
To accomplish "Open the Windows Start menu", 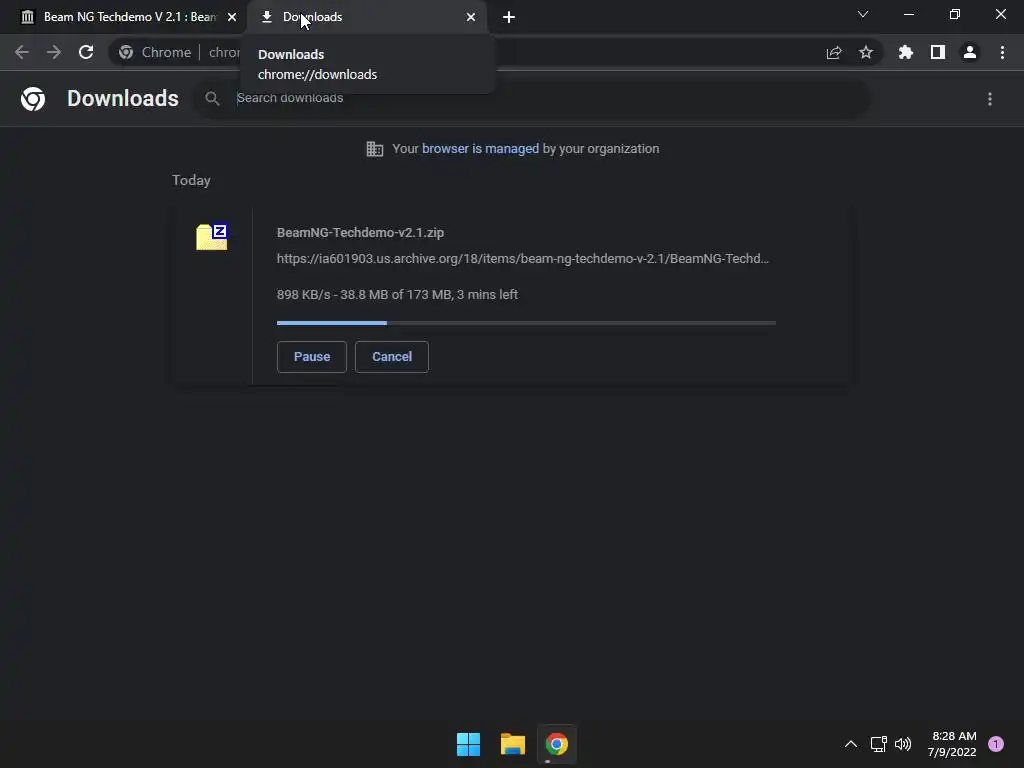I will [468, 744].
